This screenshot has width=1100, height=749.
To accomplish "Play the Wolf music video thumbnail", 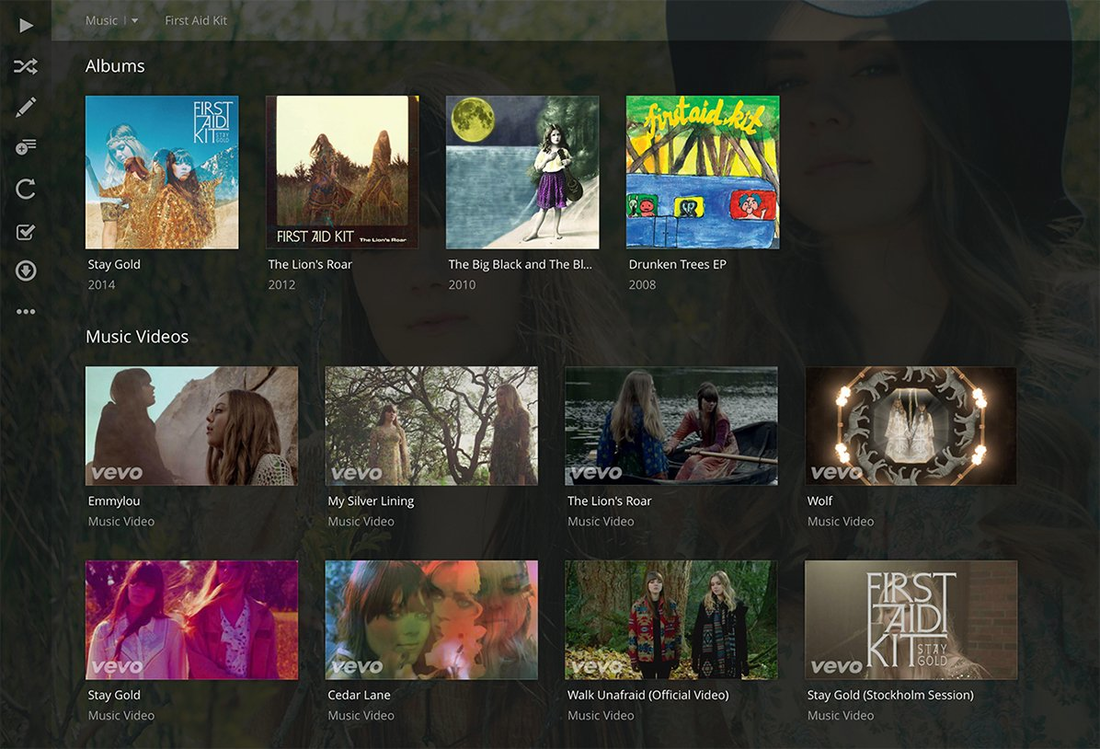I will click(x=911, y=426).
